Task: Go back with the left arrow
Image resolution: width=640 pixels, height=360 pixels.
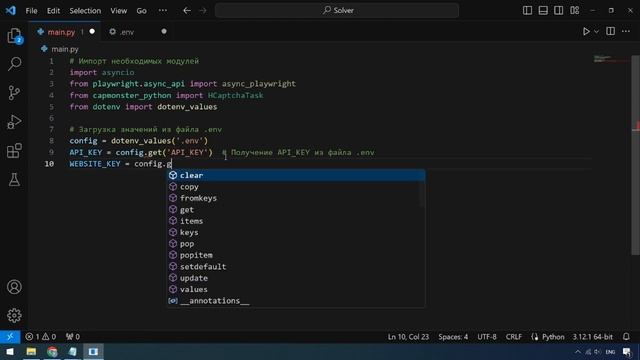Action: (x=187, y=11)
